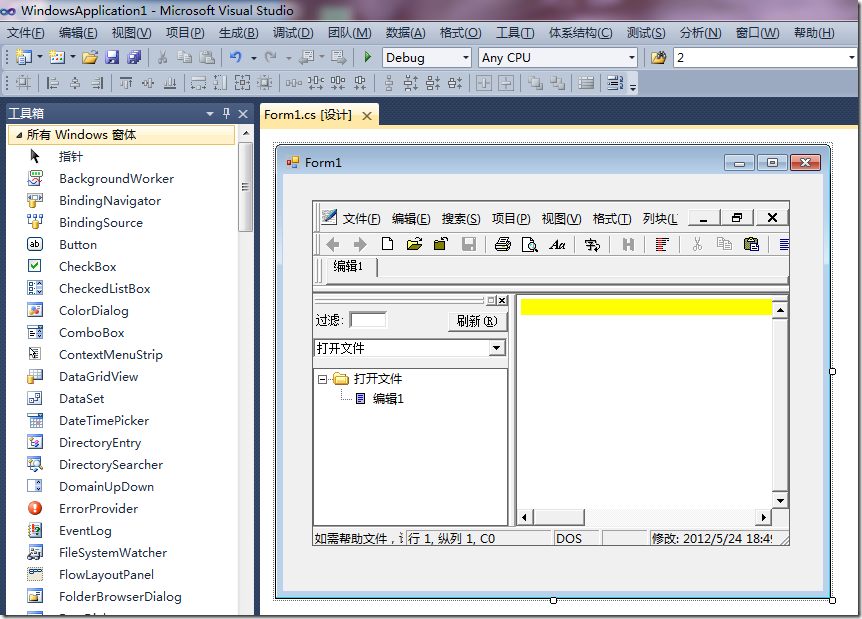Pick the ErrorProvider component from the toolbox
Image resolution: width=862 pixels, height=619 pixels.
coord(98,509)
